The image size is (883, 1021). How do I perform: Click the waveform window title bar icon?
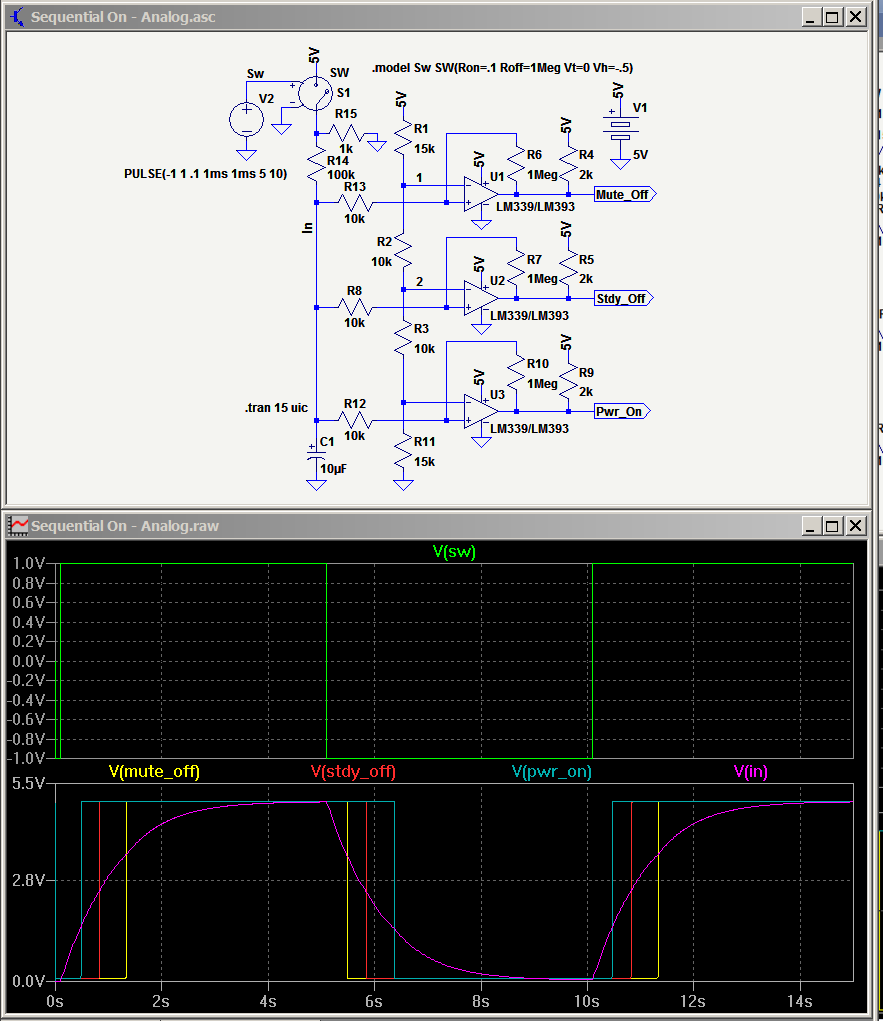18,525
